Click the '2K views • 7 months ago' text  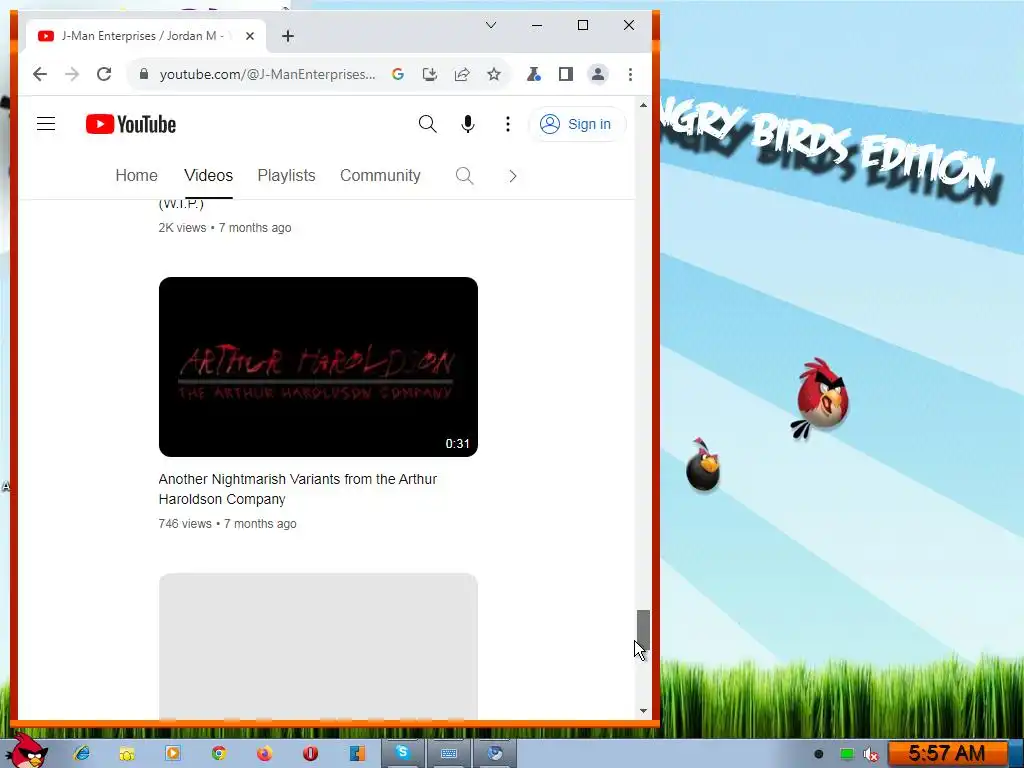(225, 228)
